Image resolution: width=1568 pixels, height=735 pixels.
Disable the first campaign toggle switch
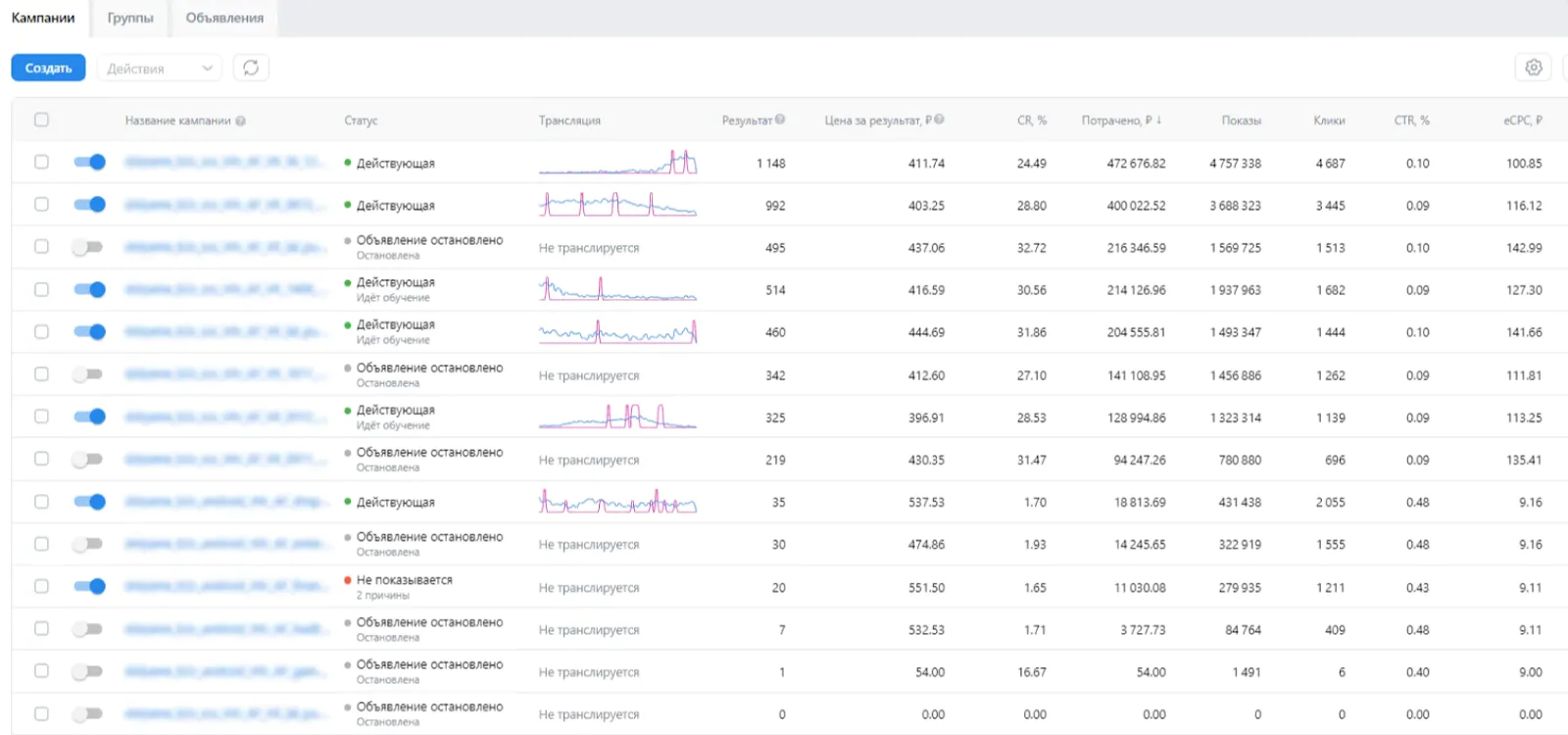(89, 163)
